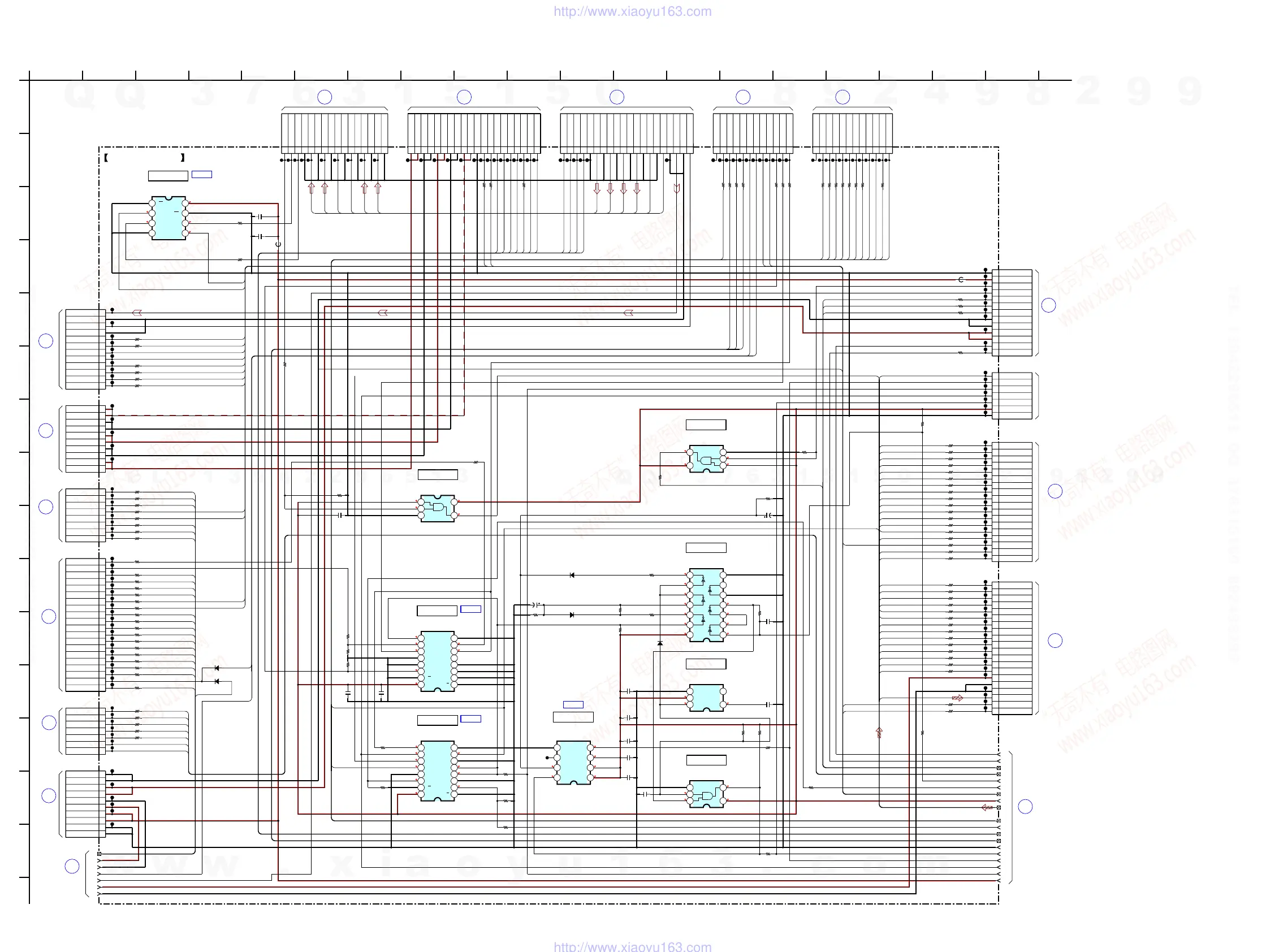
Task: Click the AND-gate IC left of center
Action: click(438, 508)
